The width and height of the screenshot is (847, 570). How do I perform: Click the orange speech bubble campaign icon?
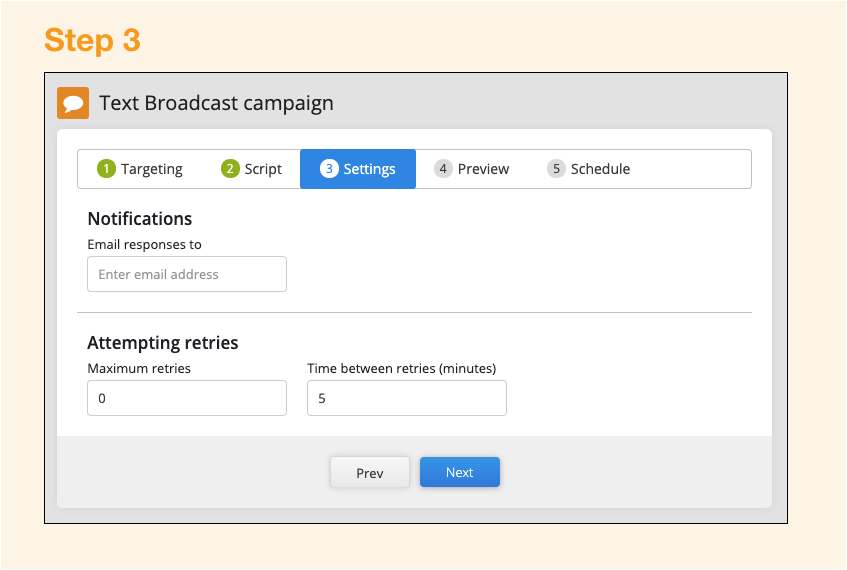[73, 103]
